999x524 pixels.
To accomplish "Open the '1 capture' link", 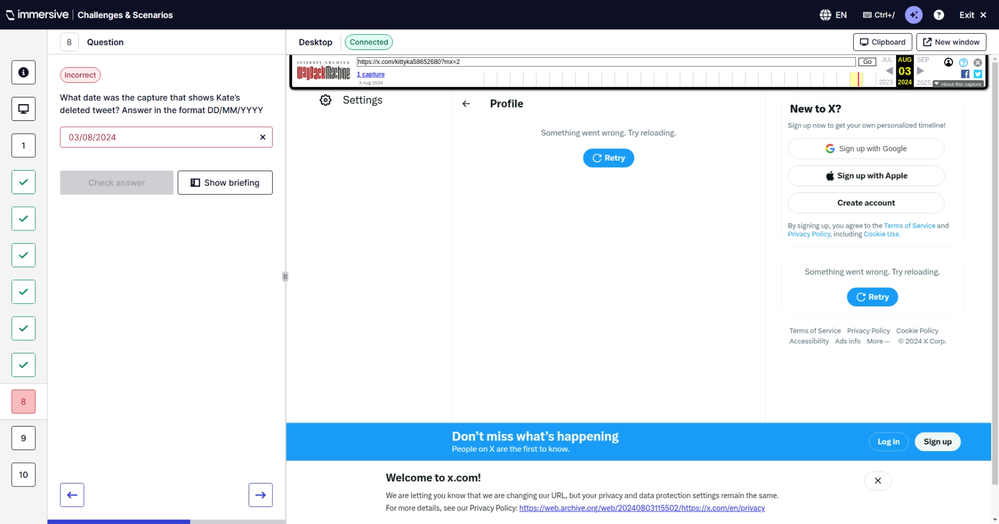I will pos(371,74).
